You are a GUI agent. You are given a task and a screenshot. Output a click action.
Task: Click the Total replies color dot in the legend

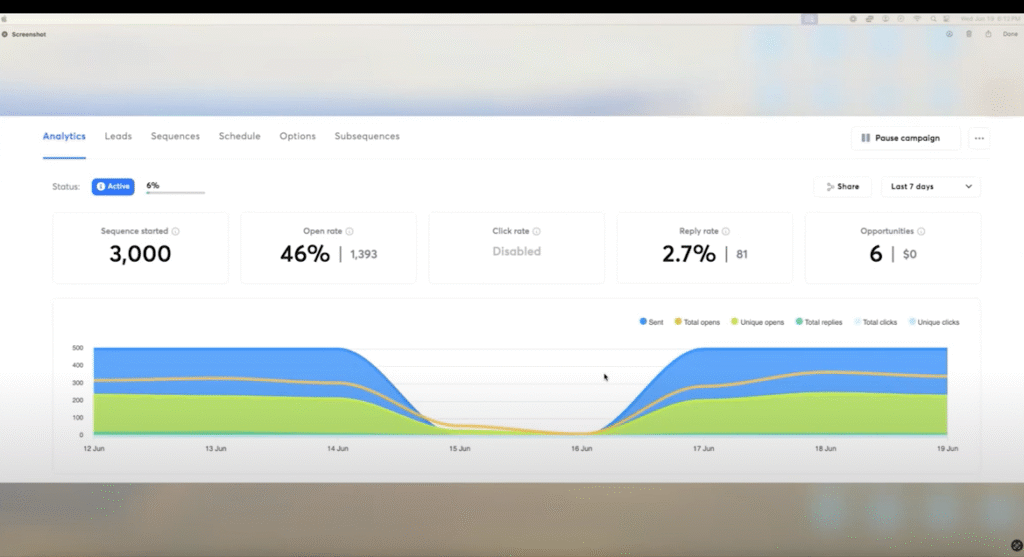pos(799,322)
